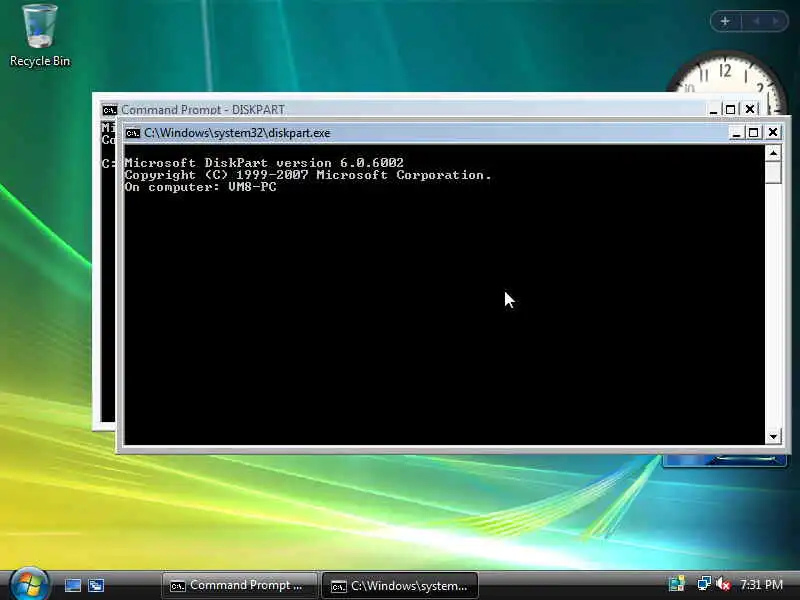Open the Recycle Bin desktop icon

(x=40, y=36)
